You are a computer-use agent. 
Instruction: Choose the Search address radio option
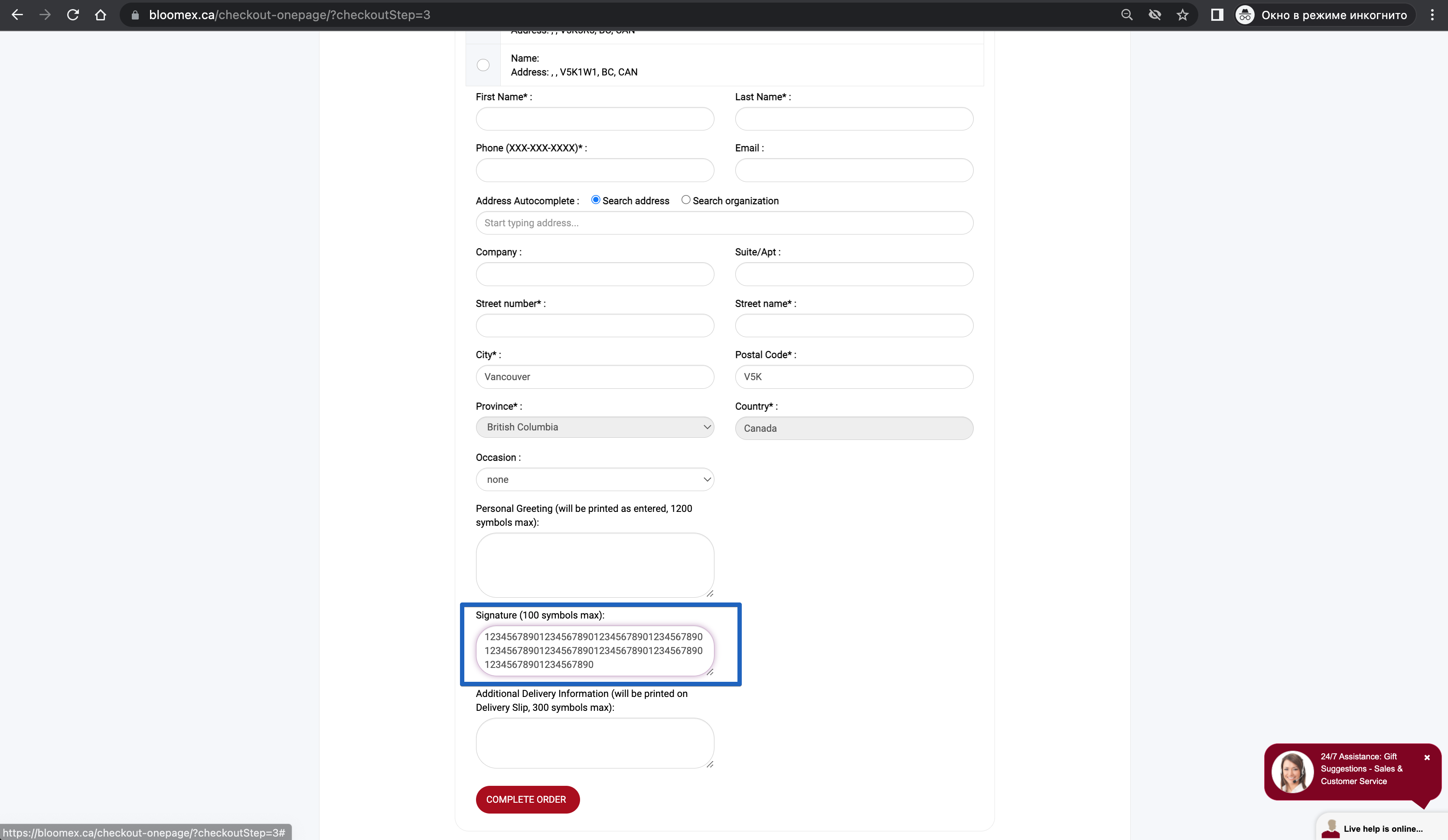pyautogui.click(x=596, y=200)
